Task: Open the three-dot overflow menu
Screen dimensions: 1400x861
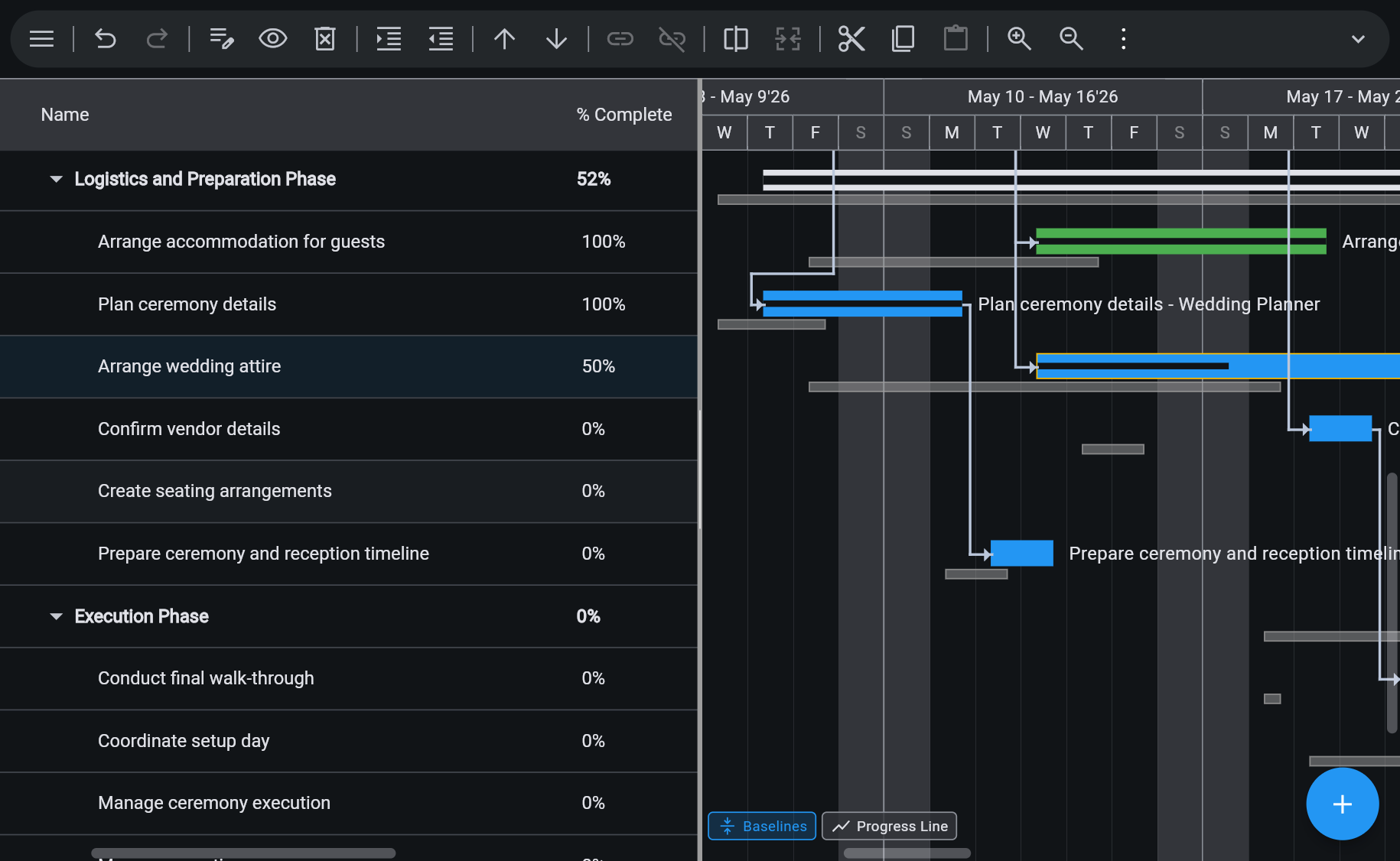Action: [x=1122, y=39]
